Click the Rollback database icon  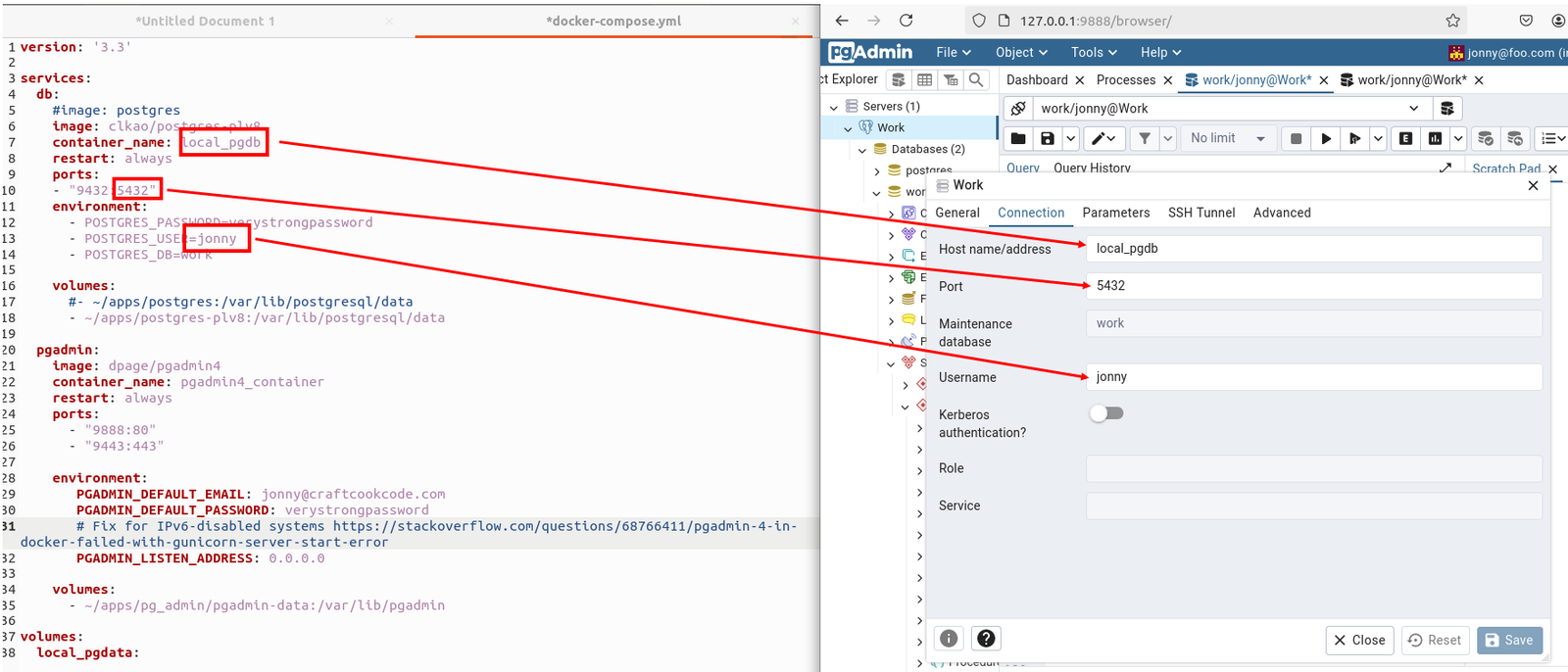(x=1515, y=138)
